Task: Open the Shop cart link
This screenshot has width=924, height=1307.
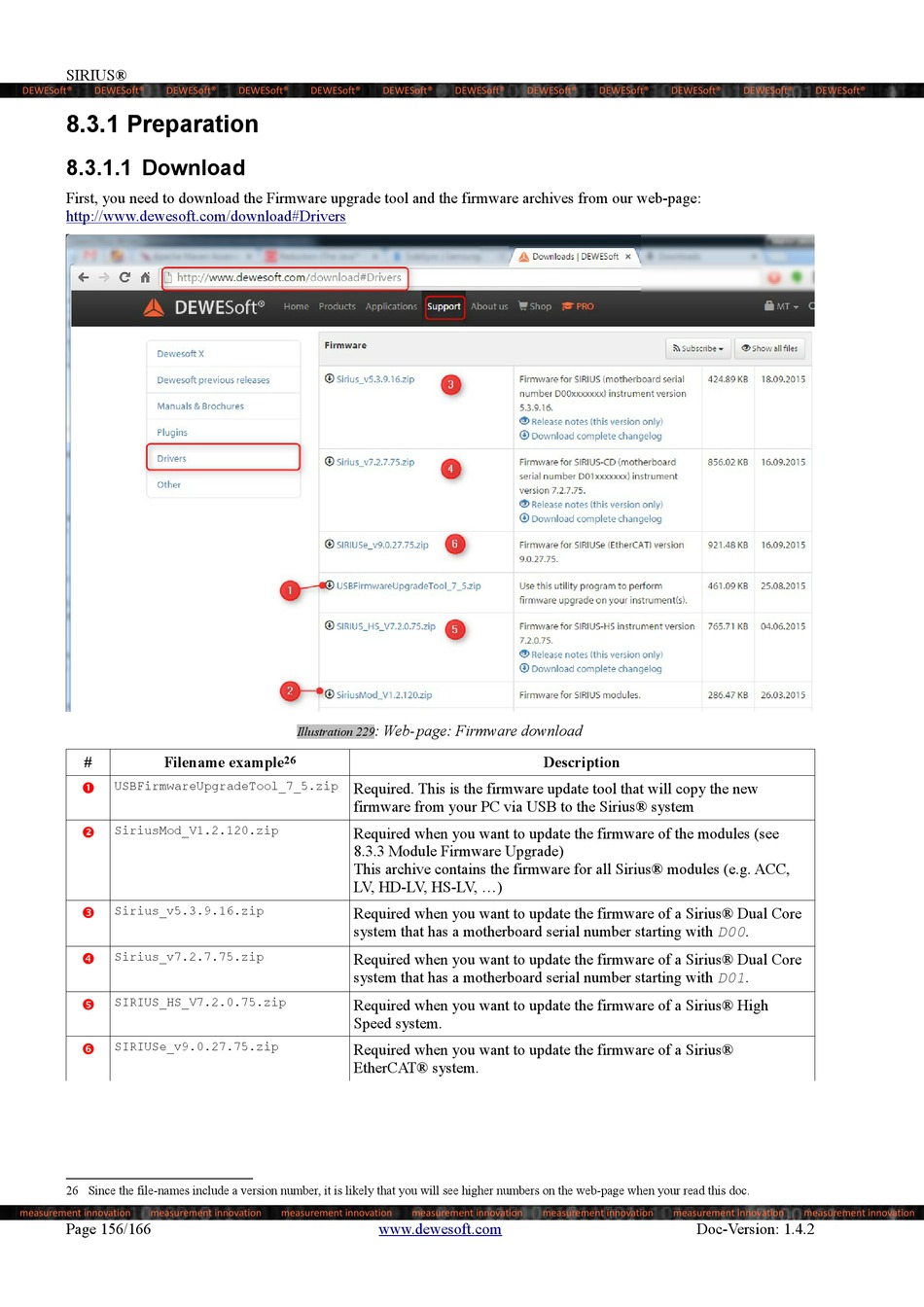Action: (x=535, y=306)
